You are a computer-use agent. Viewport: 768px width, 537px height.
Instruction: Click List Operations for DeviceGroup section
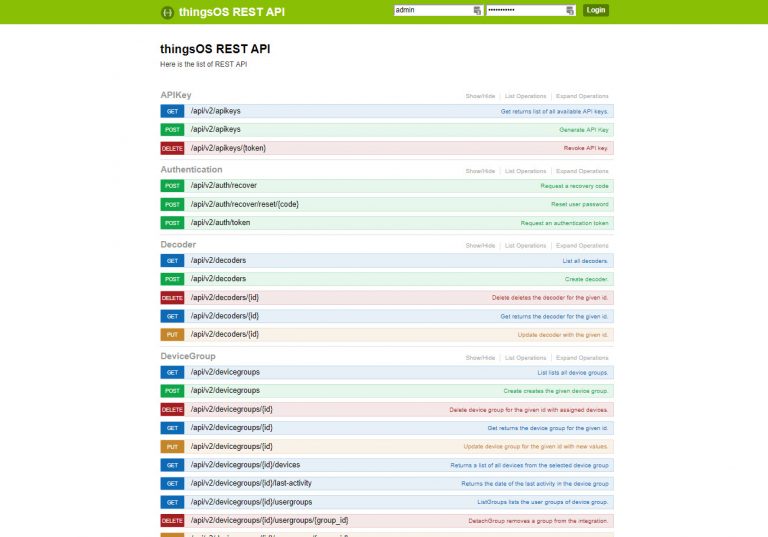[525, 358]
